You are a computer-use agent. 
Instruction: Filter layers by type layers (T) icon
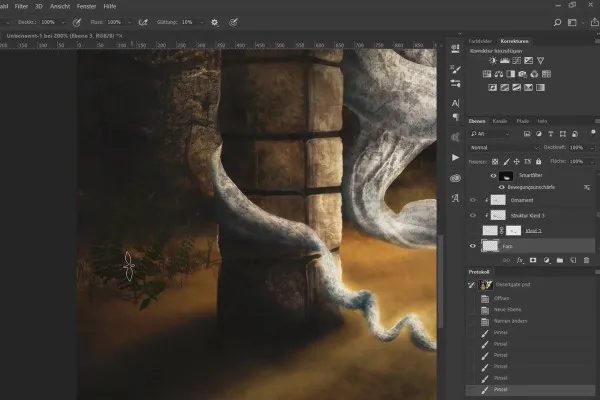[x=551, y=134]
